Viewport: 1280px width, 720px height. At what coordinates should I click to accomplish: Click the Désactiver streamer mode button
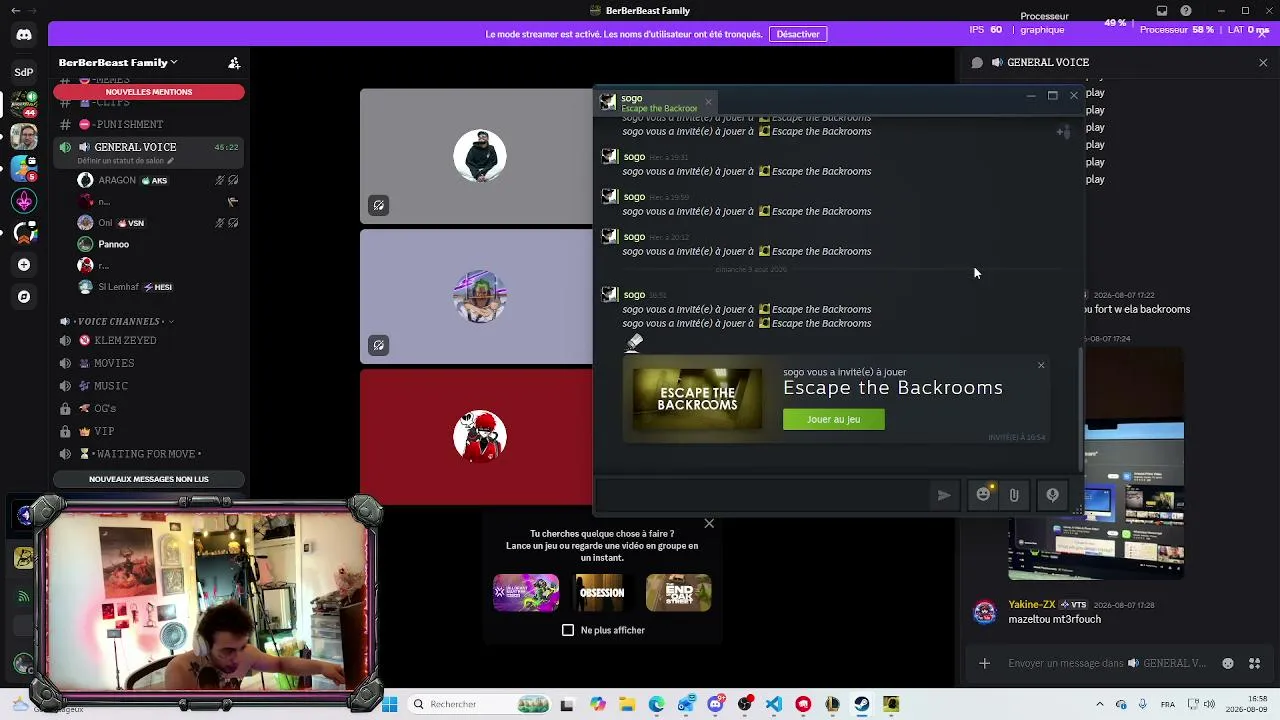click(798, 34)
